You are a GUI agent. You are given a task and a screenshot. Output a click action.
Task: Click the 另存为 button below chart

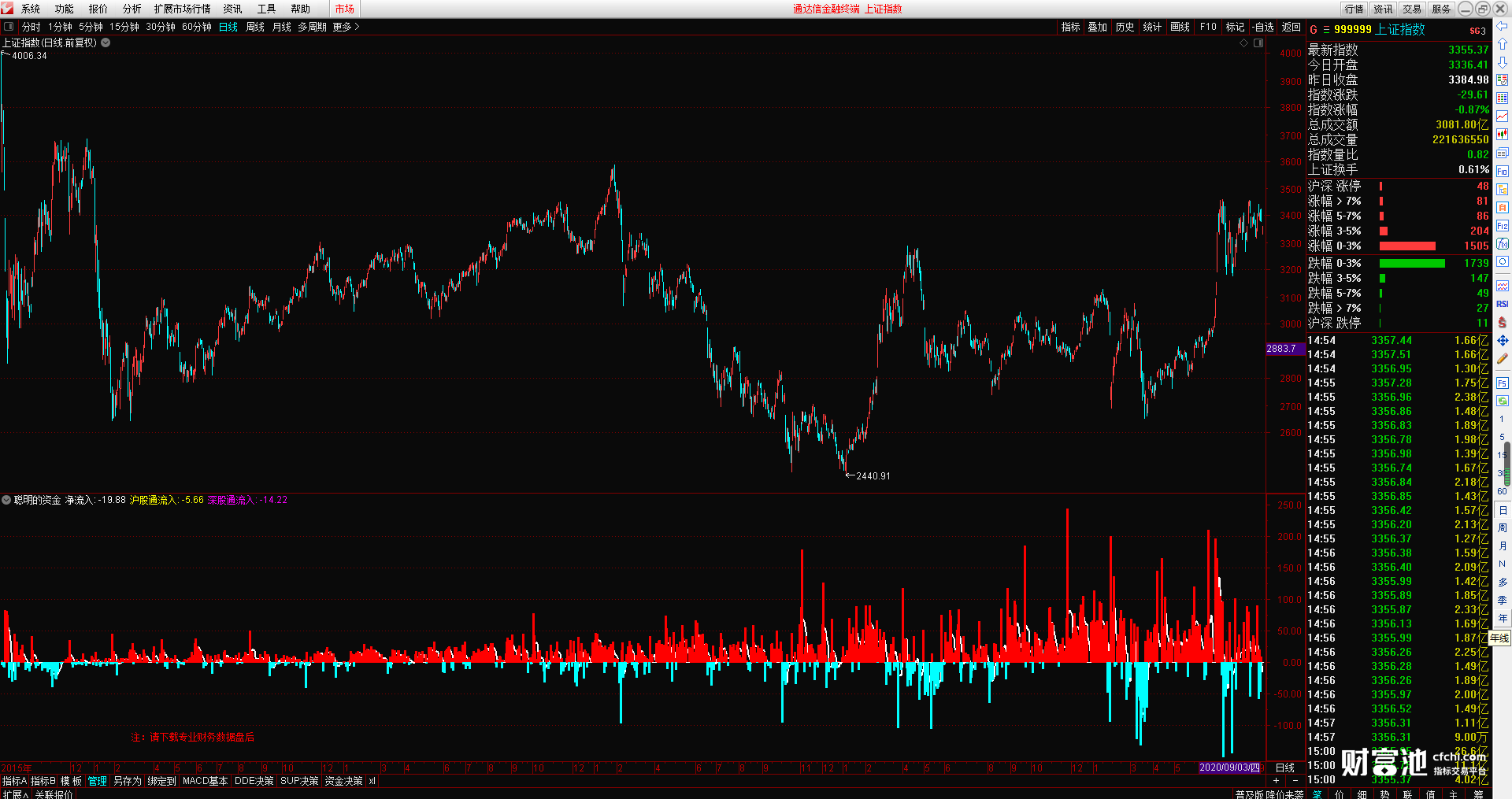point(128,781)
